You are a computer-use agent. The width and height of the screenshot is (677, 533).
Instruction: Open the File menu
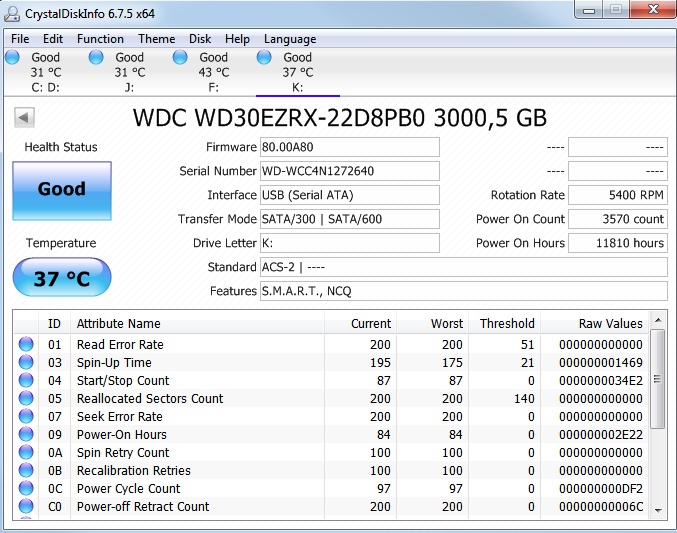[x=20, y=39]
